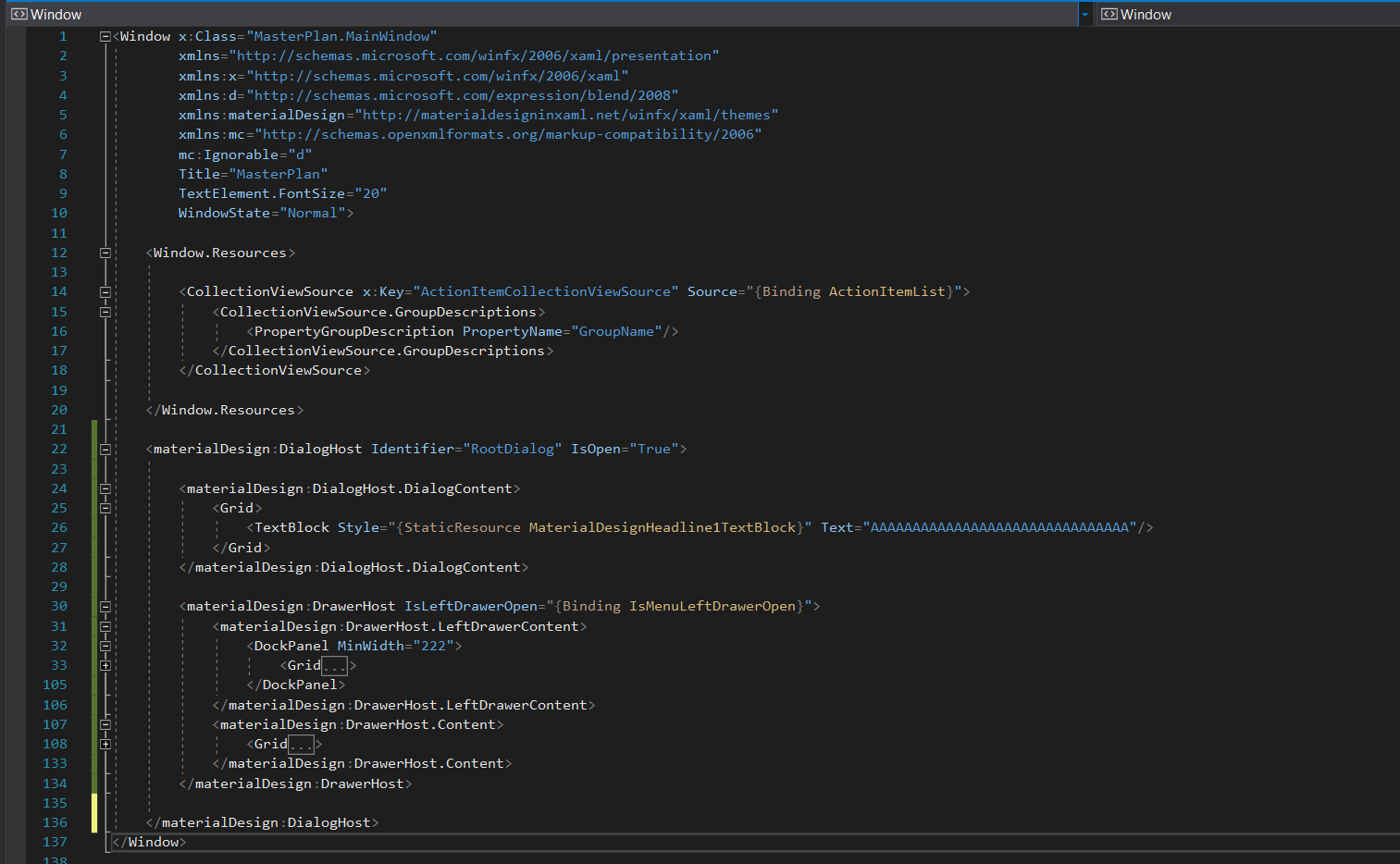Open the split-pane dropdown arrow between editor panes
Image resolution: width=1400 pixels, height=864 pixels.
[x=1084, y=14]
